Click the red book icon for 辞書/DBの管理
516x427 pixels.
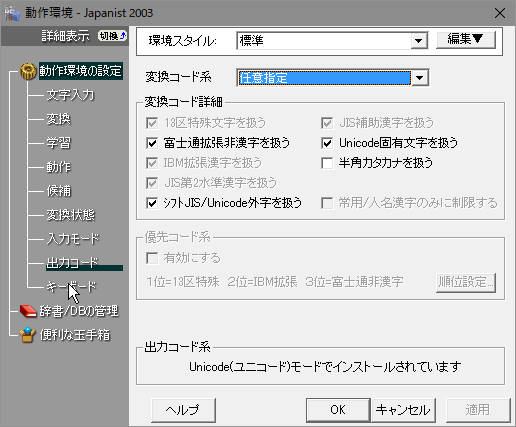28,311
